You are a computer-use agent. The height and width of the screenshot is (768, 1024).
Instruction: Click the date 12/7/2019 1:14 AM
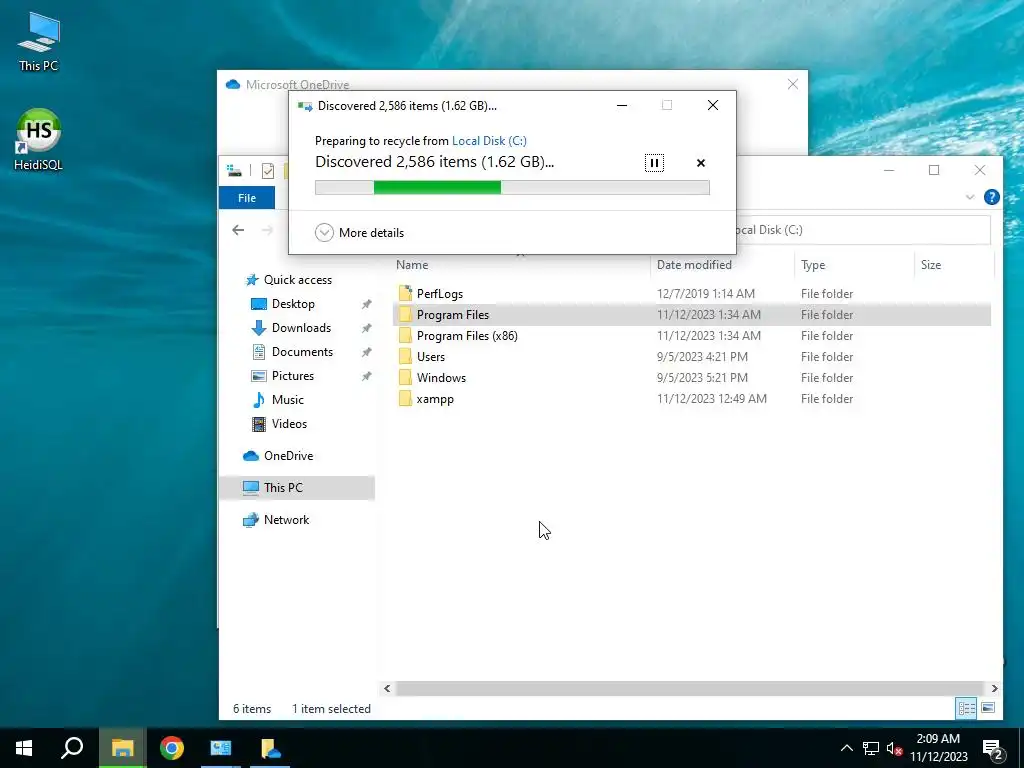tap(706, 294)
